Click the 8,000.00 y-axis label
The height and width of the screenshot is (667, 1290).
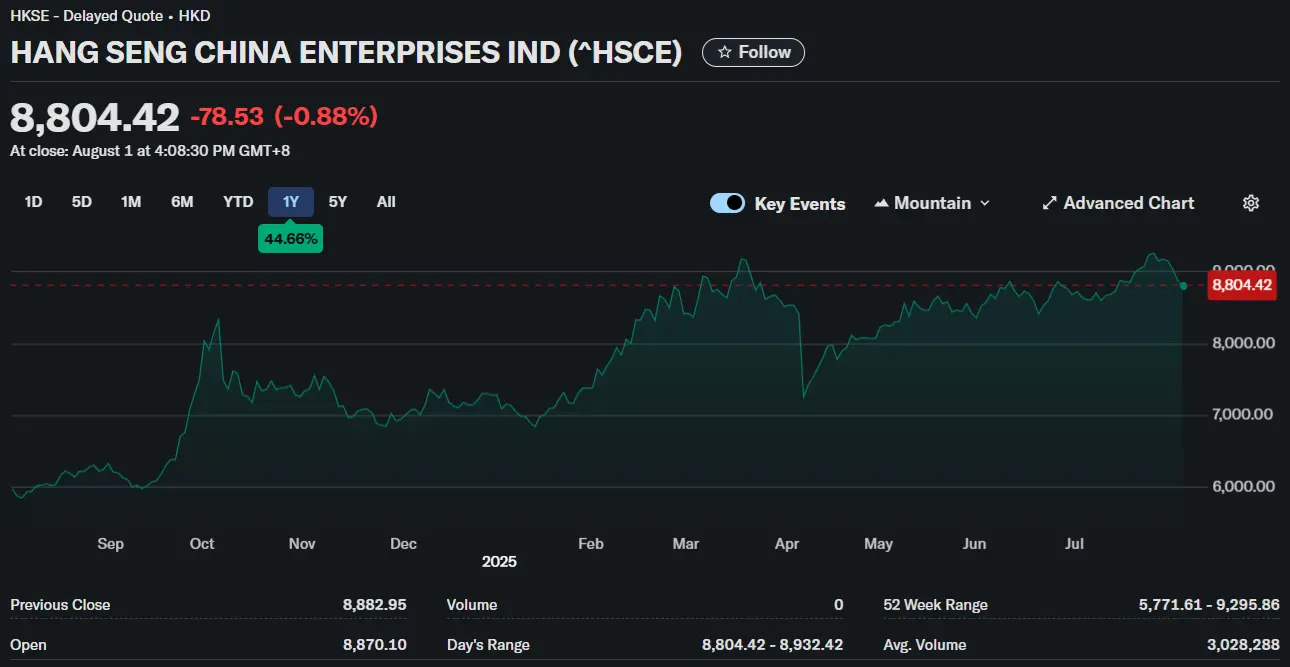pos(1243,343)
